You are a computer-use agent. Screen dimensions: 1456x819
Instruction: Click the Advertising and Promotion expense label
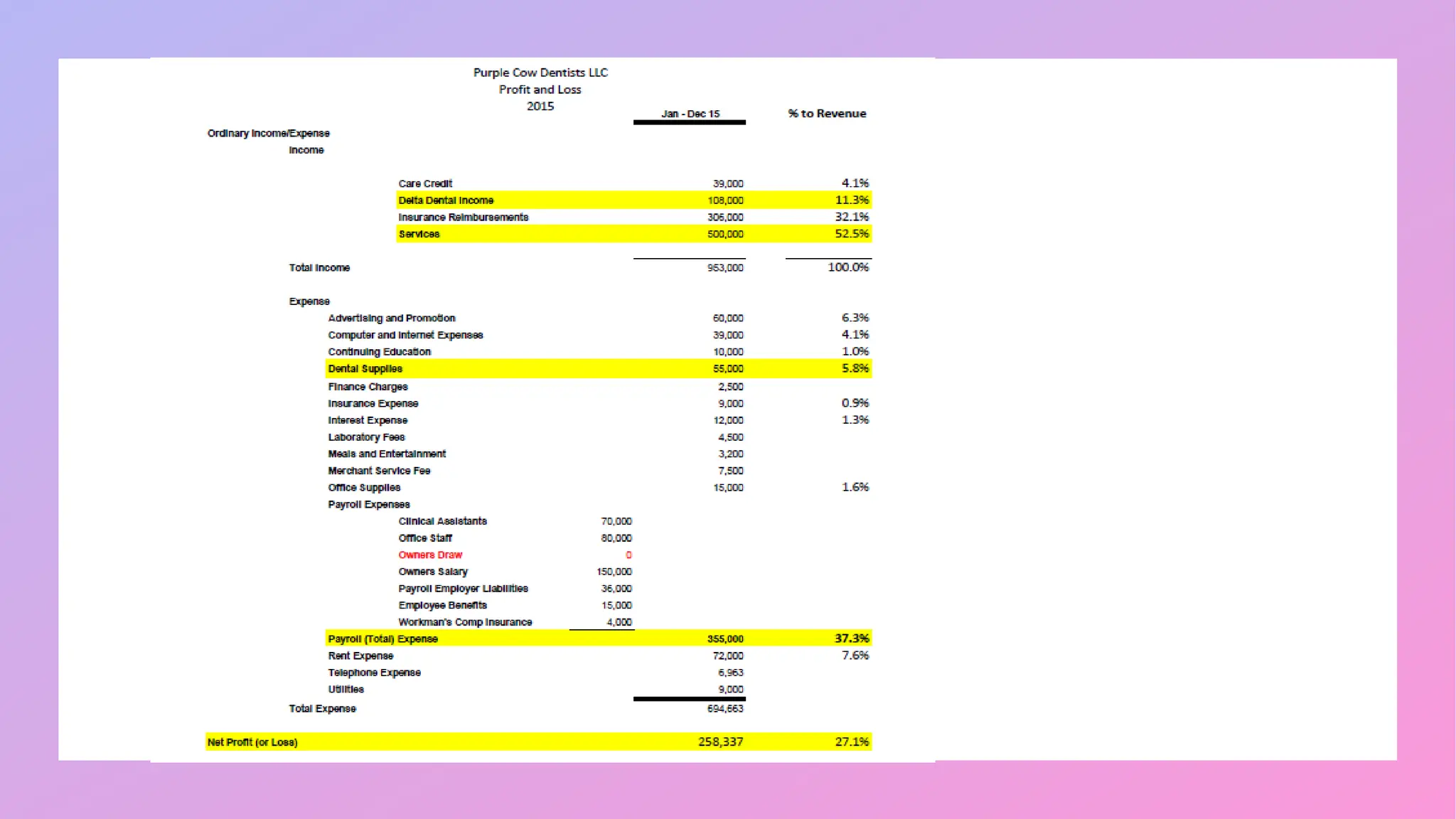(391, 318)
